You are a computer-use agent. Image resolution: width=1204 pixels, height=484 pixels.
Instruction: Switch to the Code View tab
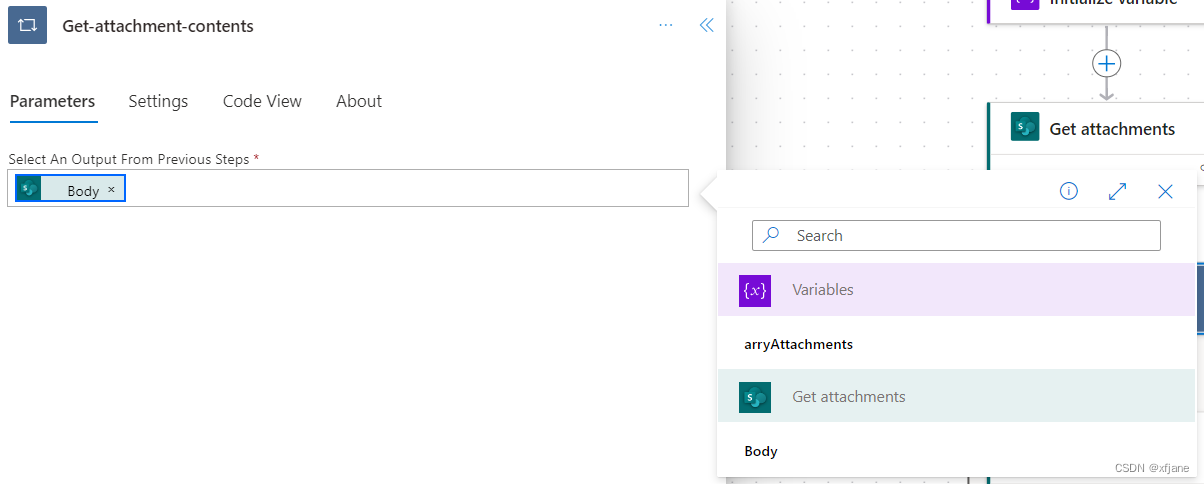pyautogui.click(x=262, y=101)
